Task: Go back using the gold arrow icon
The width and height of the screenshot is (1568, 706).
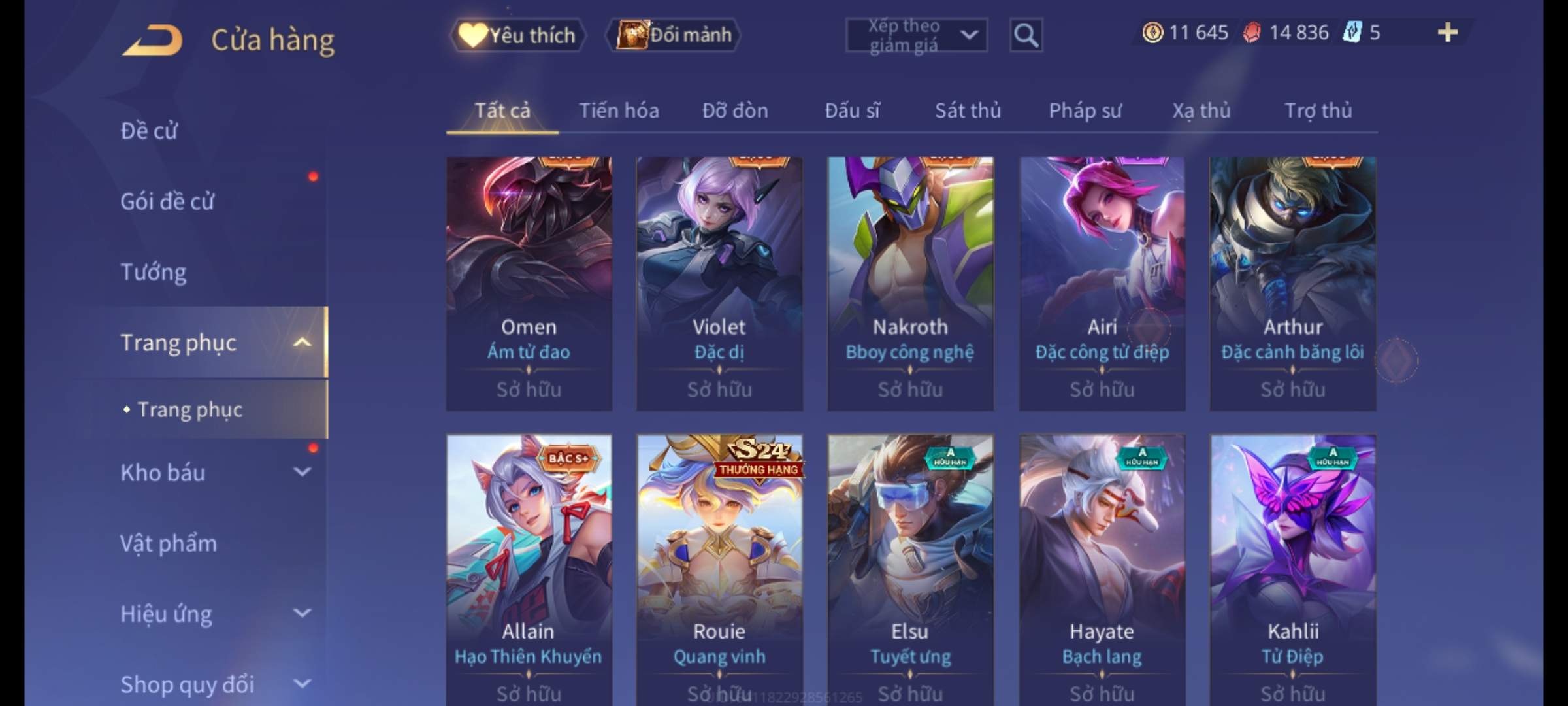Action: pos(152,40)
